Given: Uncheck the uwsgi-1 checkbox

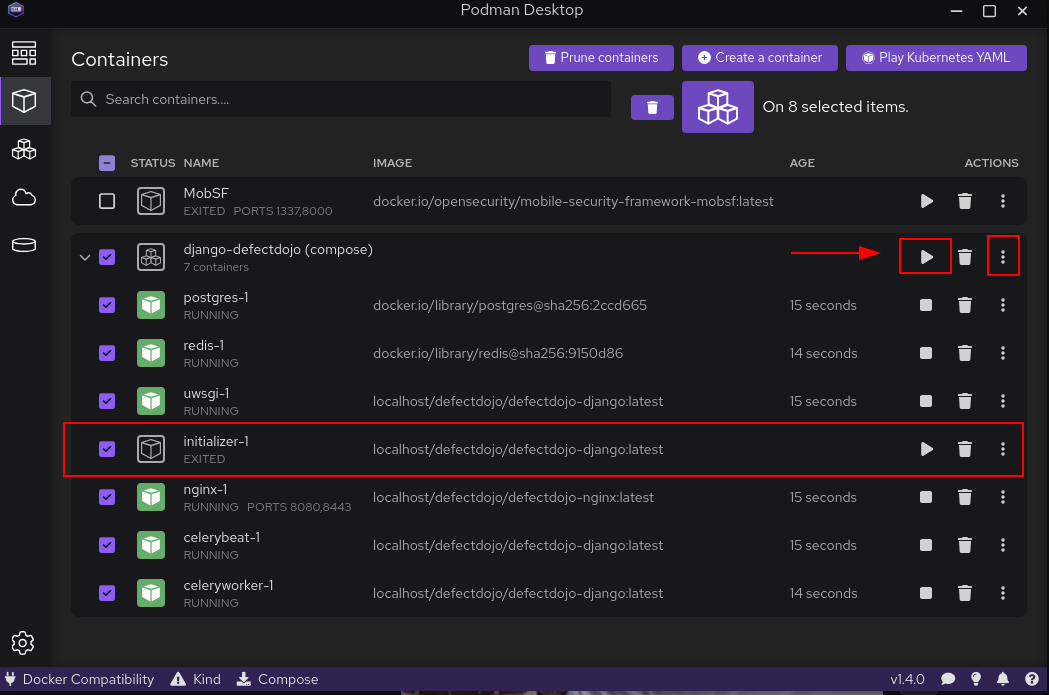Looking at the screenshot, I should tap(107, 401).
